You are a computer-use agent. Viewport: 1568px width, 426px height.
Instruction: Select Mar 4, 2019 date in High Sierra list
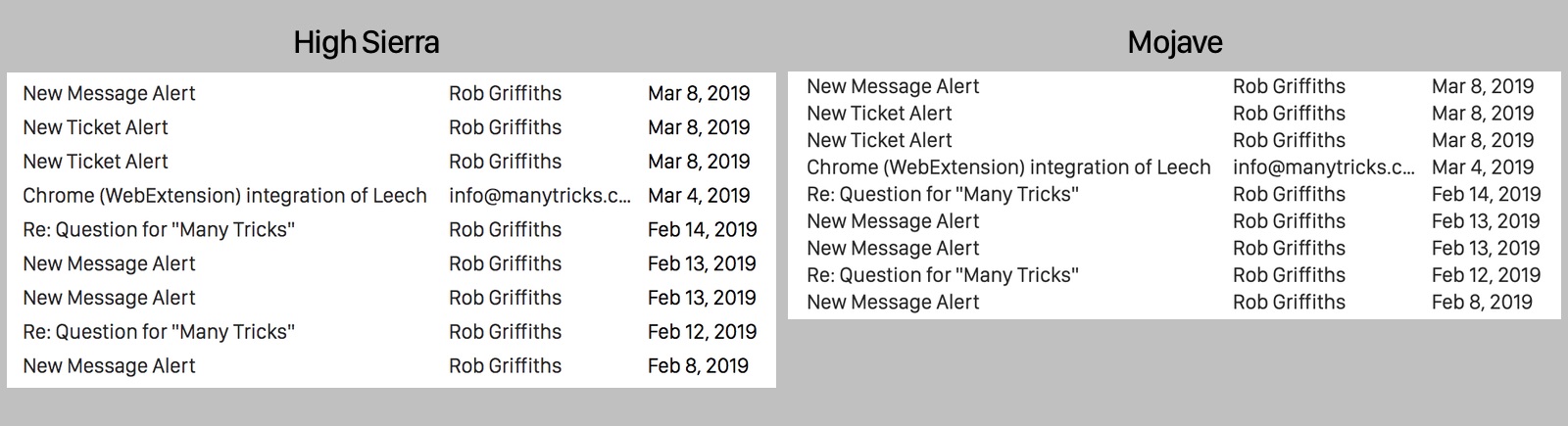pyautogui.click(x=699, y=196)
